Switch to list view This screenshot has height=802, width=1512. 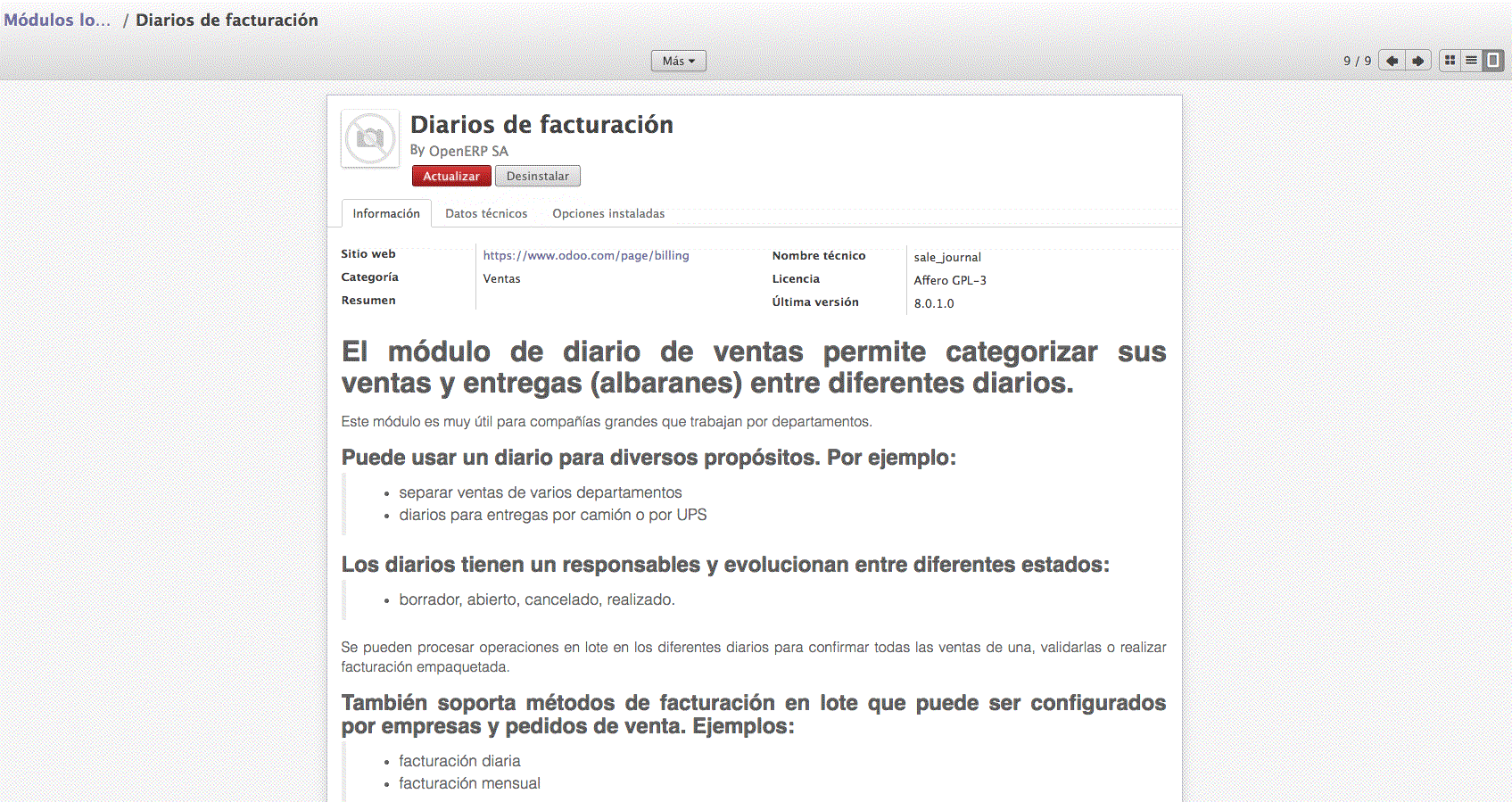click(x=1471, y=61)
